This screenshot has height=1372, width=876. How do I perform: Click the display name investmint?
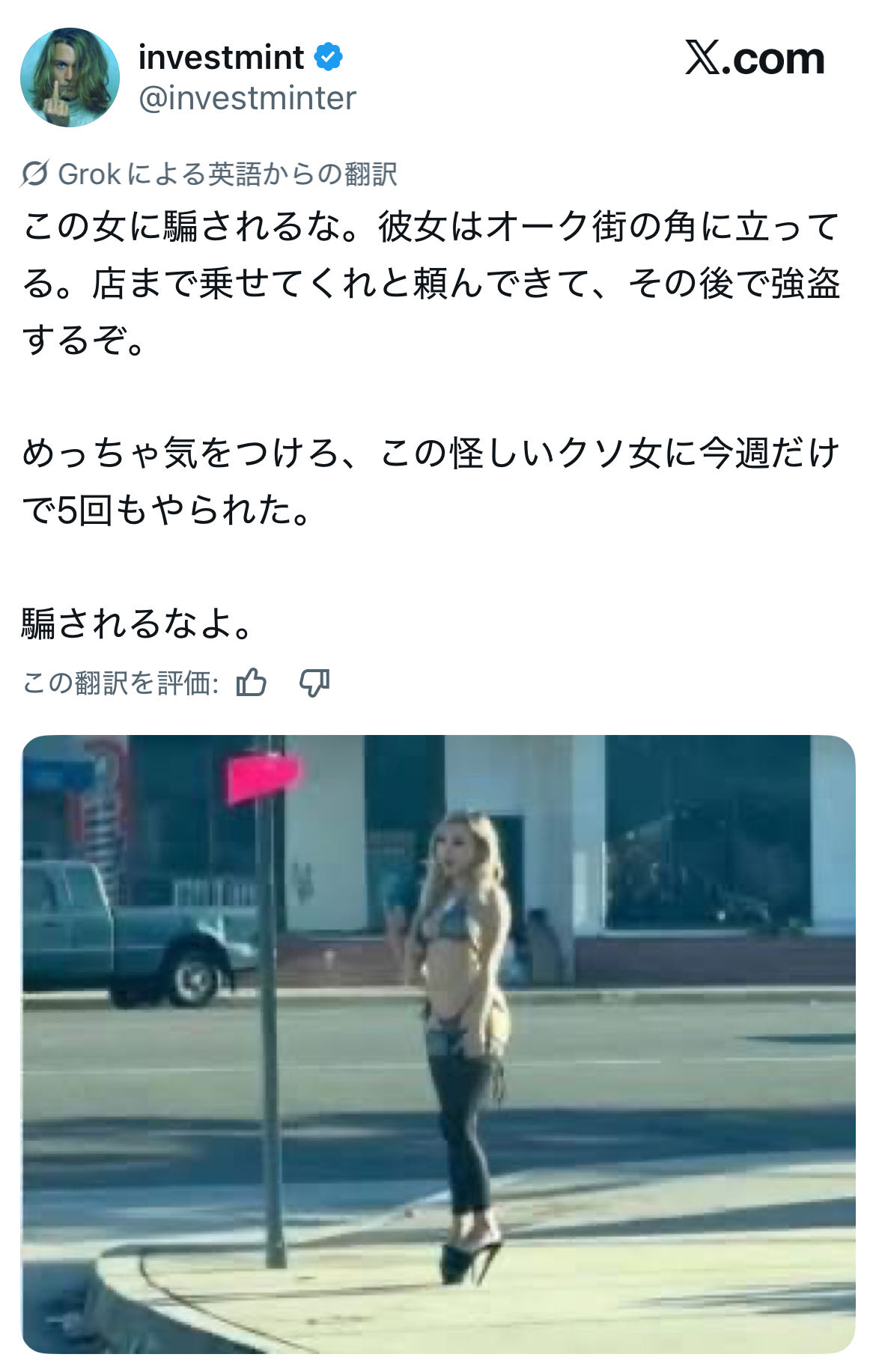coord(221,58)
